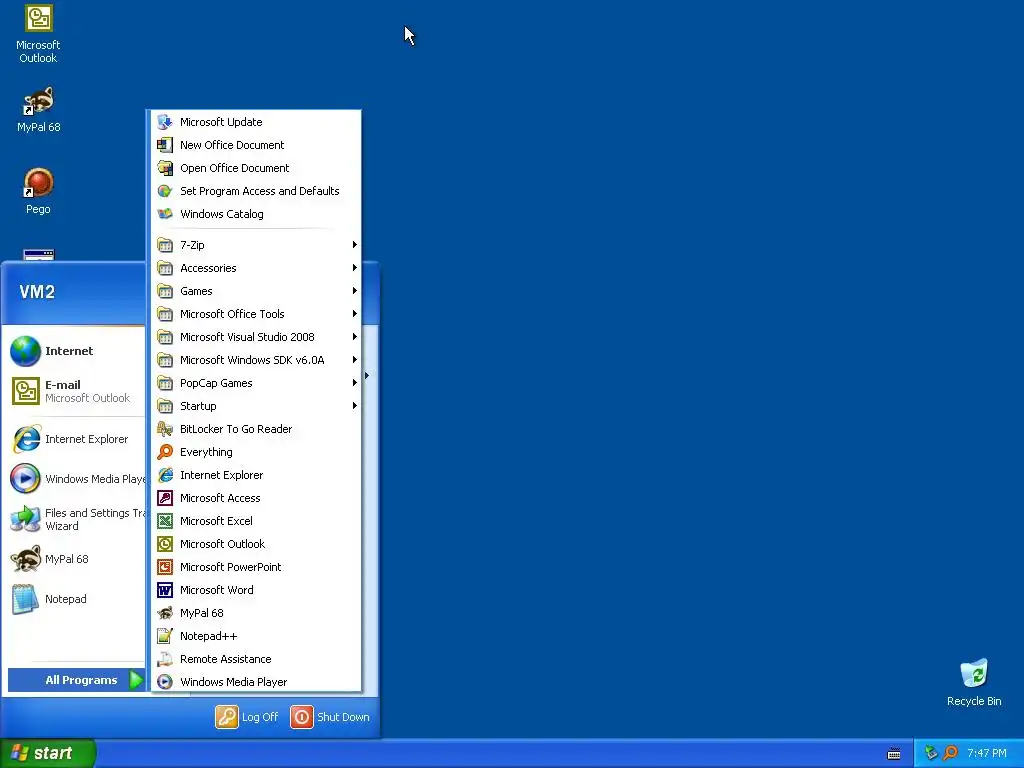1024x768 pixels.
Task: Launch Notepad++
Action: pos(255,635)
